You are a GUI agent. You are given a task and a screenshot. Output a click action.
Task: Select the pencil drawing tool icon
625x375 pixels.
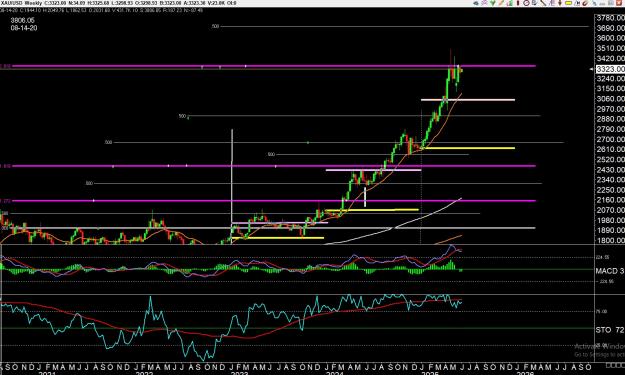(x=501, y=3)
